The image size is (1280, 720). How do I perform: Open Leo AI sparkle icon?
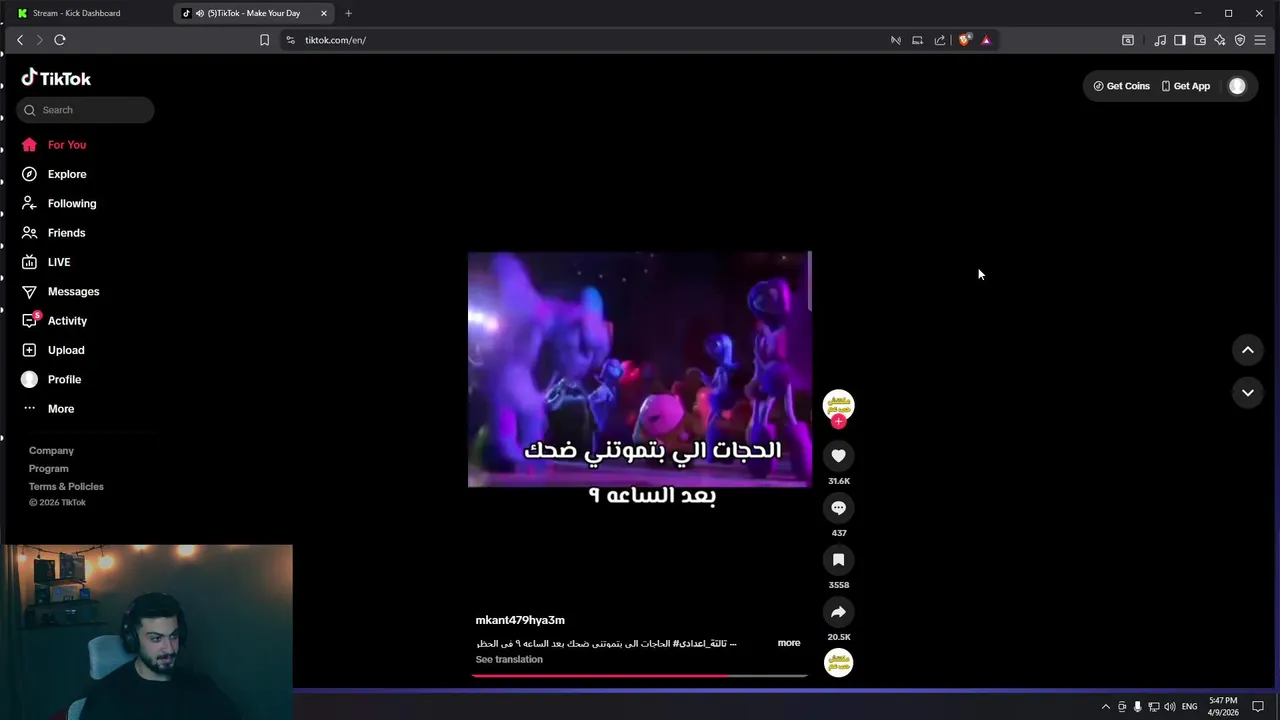click(1220, 40)
